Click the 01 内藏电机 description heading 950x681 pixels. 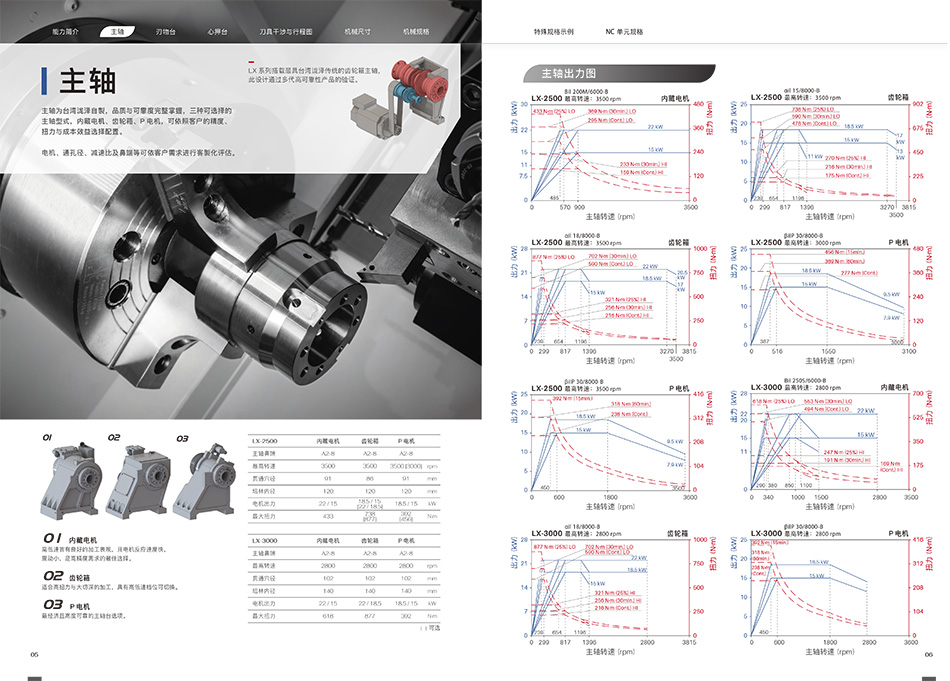(x=77, y=539)
